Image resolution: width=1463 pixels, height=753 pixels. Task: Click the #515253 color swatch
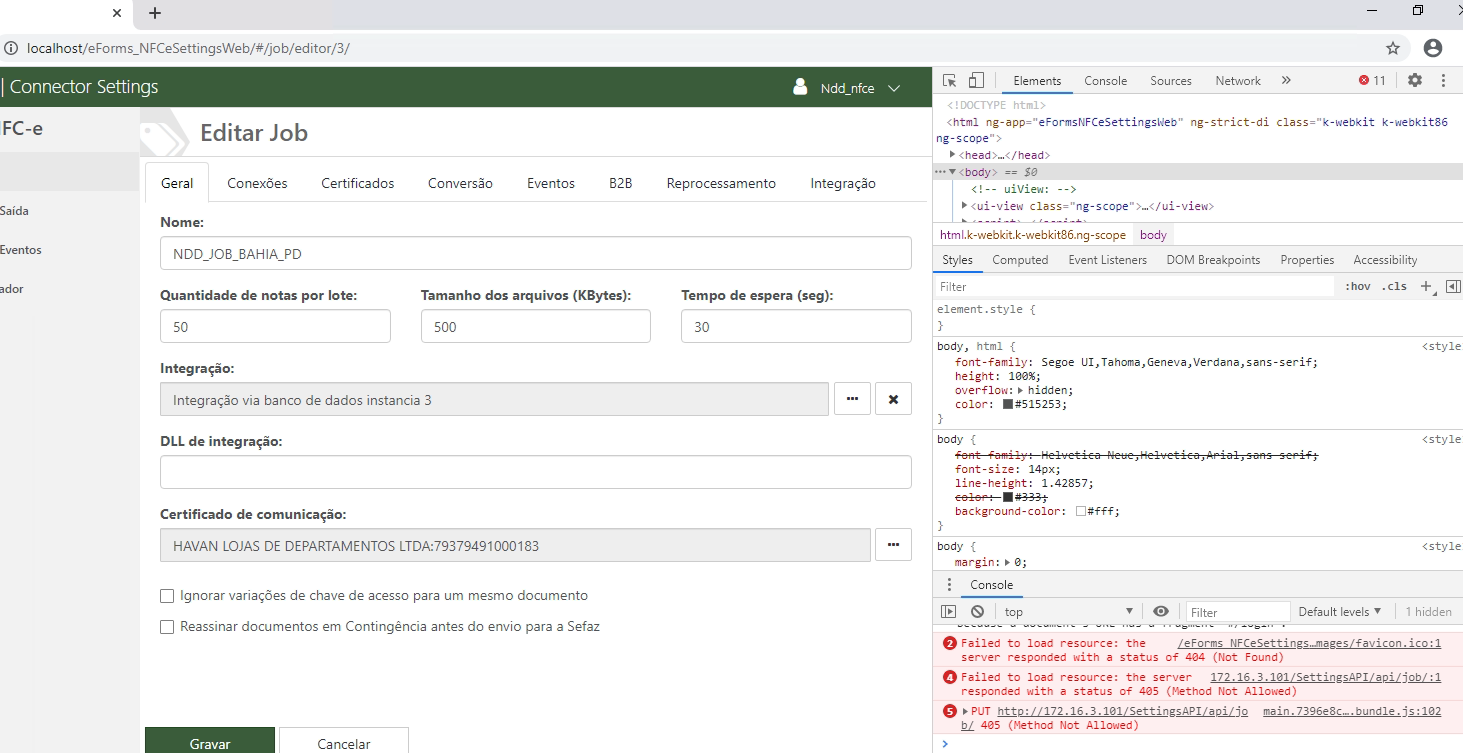(1008, 405)
